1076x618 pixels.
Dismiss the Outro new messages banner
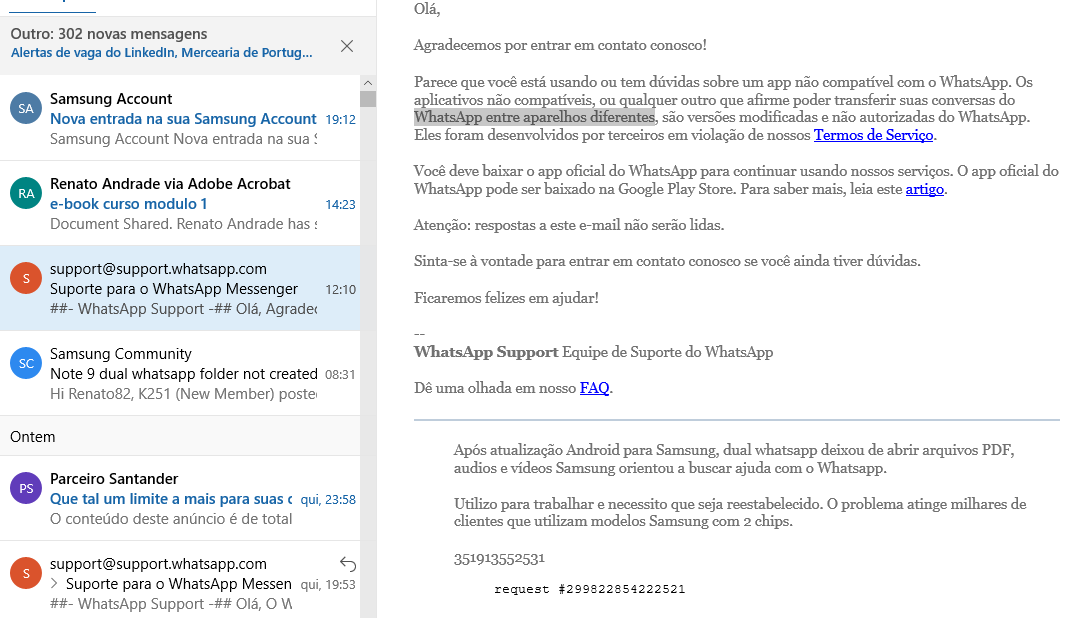pyautogui.click(x=346, y=46)
